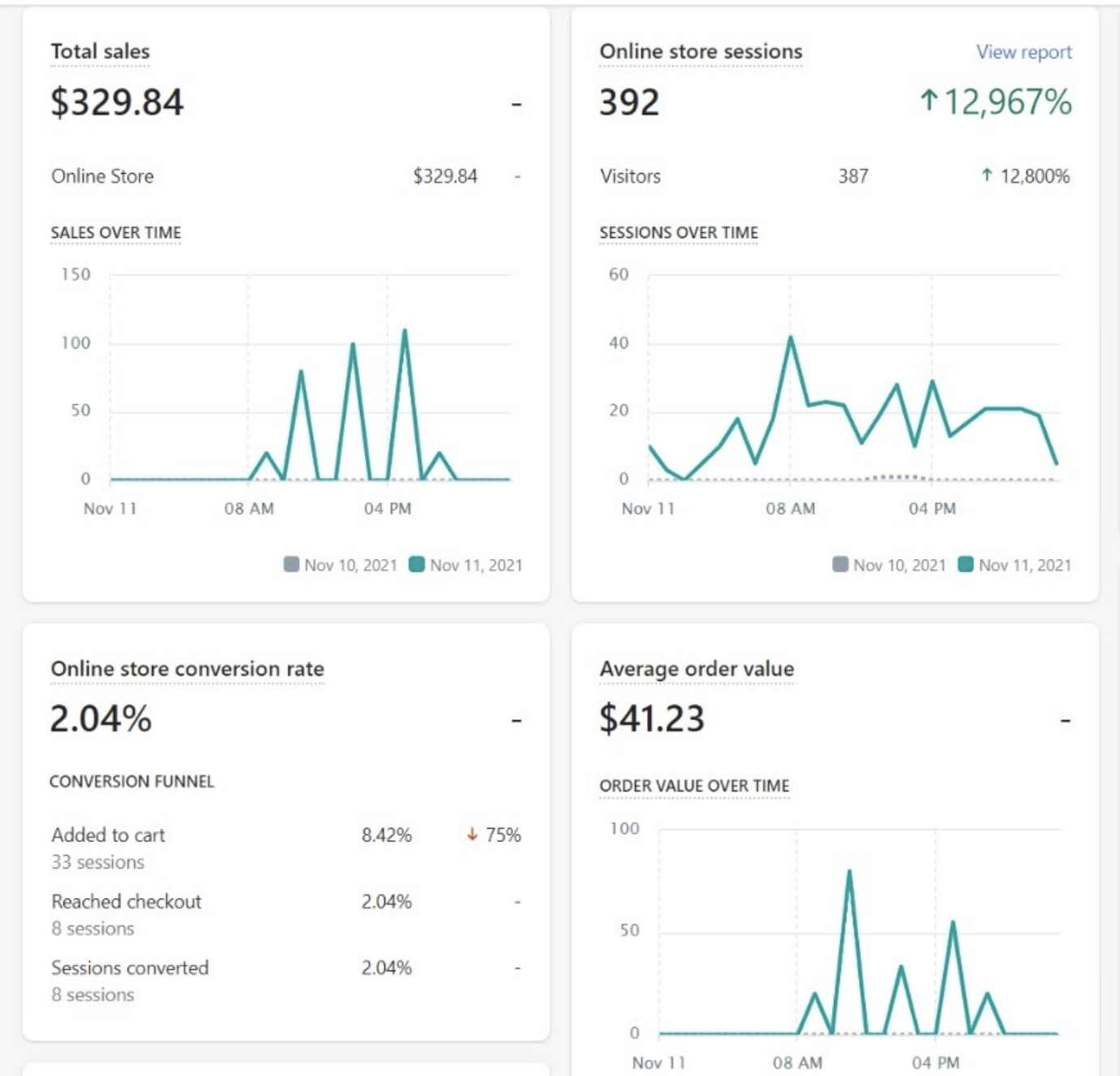Click the Average order value heading
This screenshot has width=1120, height=1076.
(697, 669)
